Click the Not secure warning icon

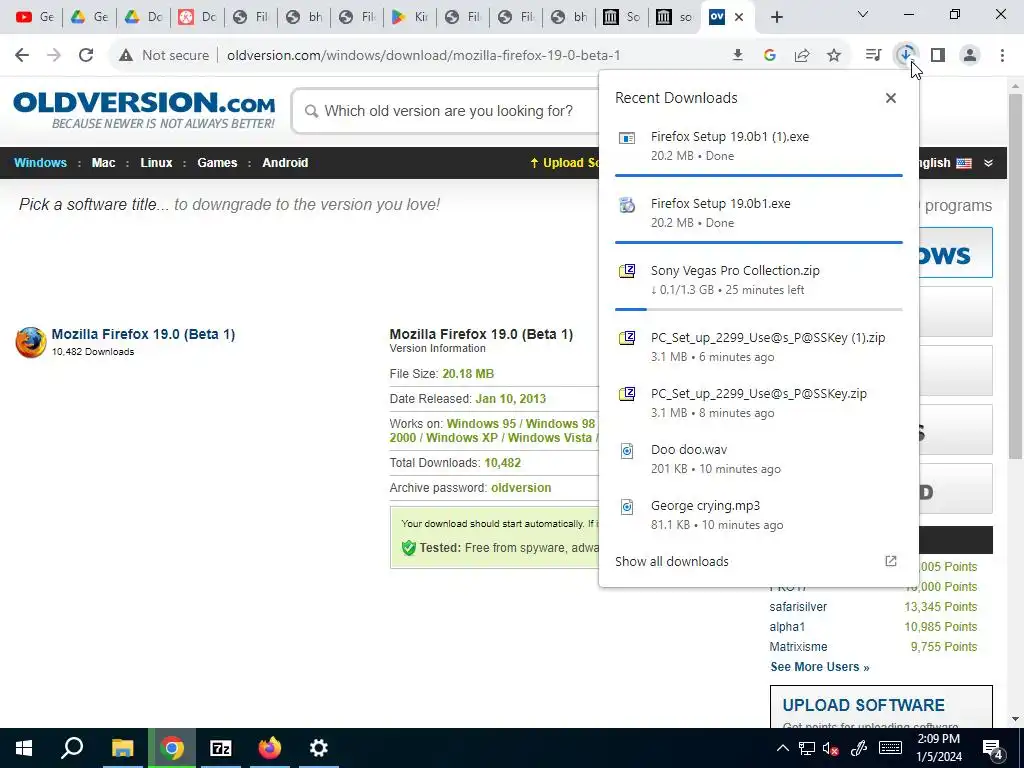click(126, 56)
